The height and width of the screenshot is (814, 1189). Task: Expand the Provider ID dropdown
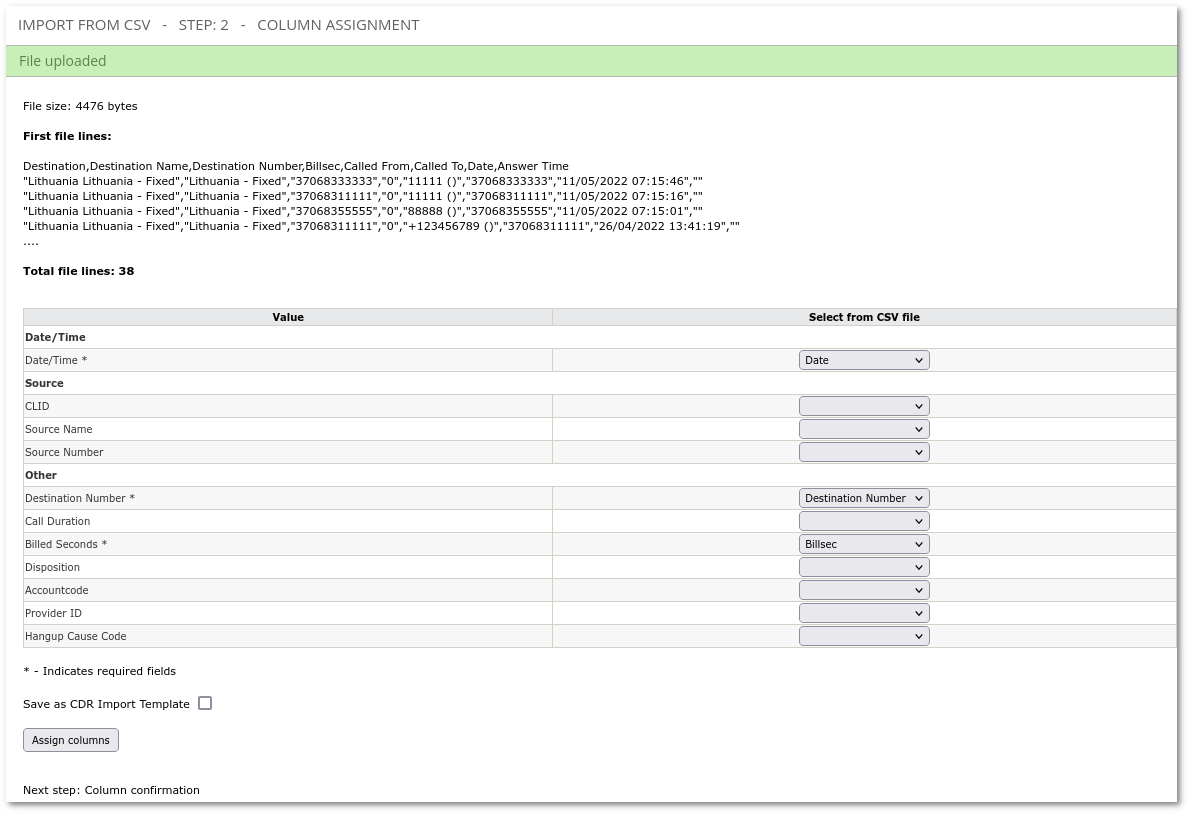pyautogui.click(x=864, y=613)
